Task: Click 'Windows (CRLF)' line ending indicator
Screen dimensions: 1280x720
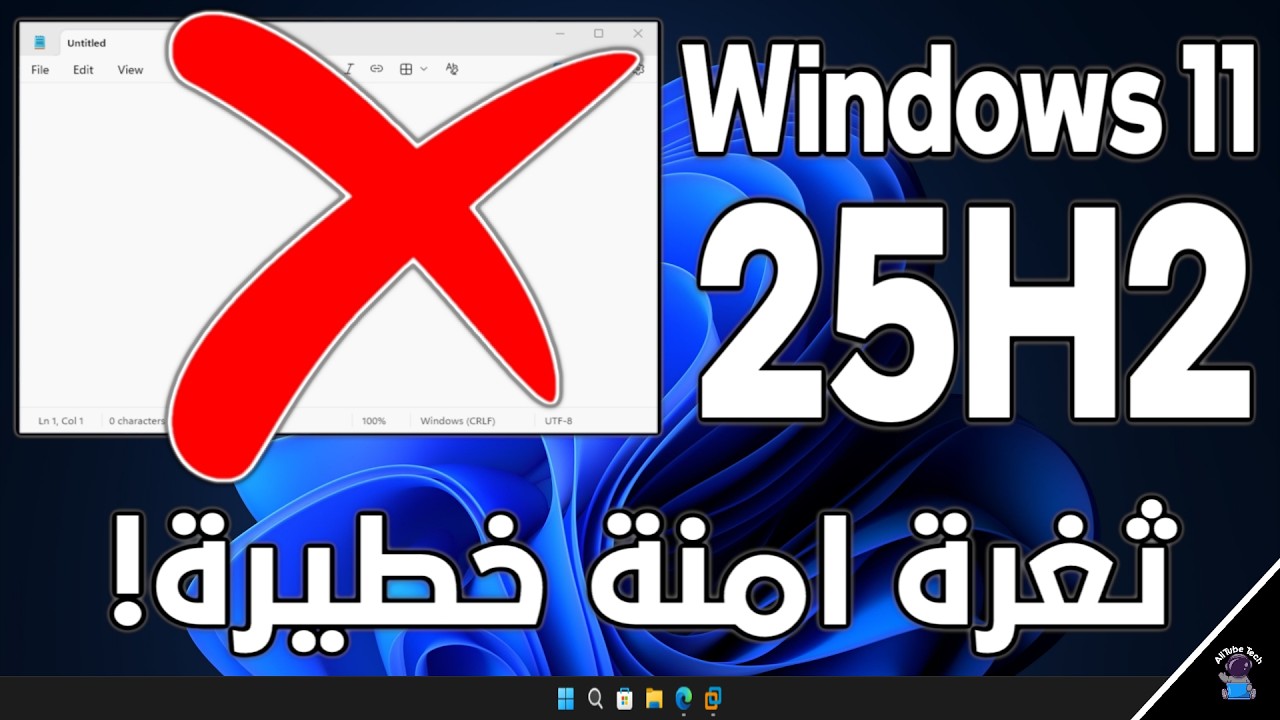Action: click(458, 421)
